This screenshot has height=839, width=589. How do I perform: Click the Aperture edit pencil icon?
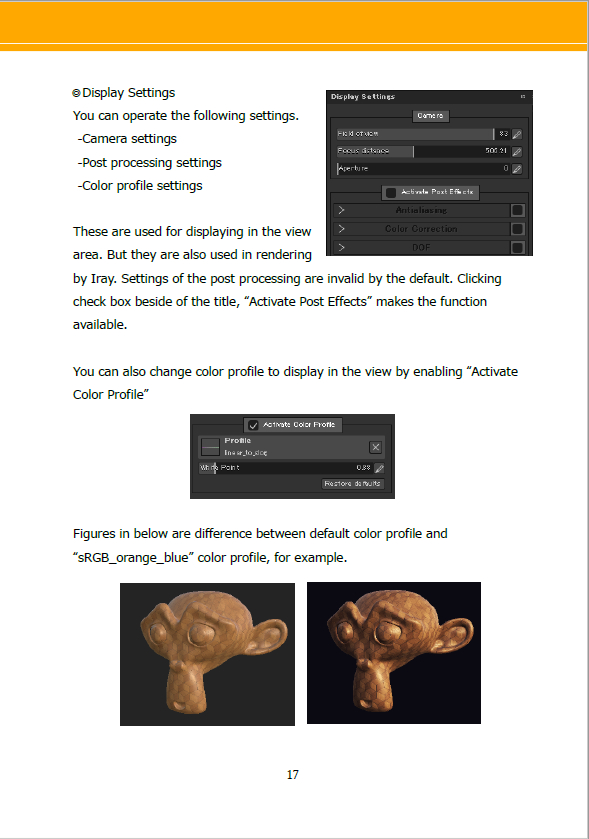click(517, 169)
